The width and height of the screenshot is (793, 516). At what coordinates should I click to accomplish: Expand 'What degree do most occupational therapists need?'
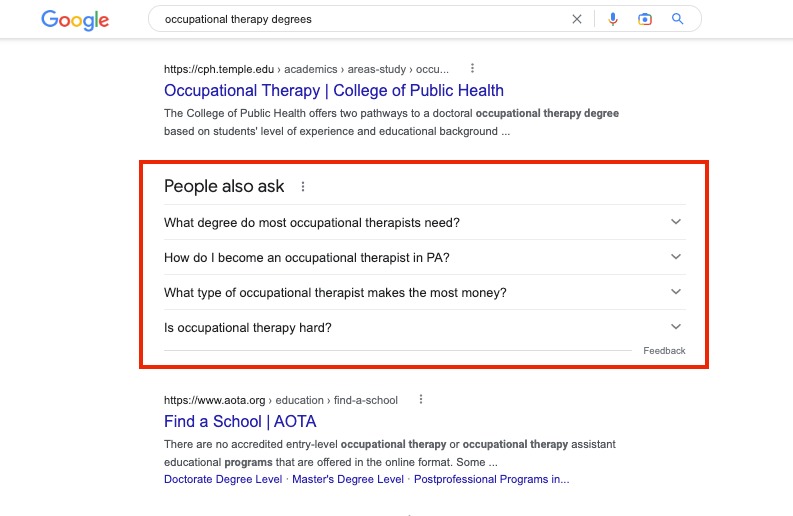tap(676, 222)
